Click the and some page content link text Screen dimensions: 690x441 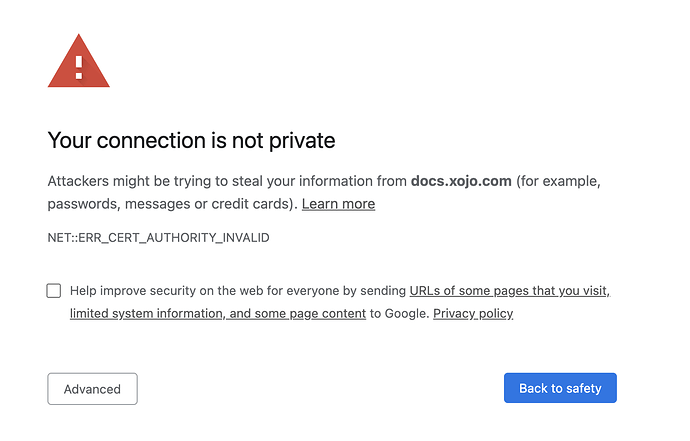coord(297,313)
